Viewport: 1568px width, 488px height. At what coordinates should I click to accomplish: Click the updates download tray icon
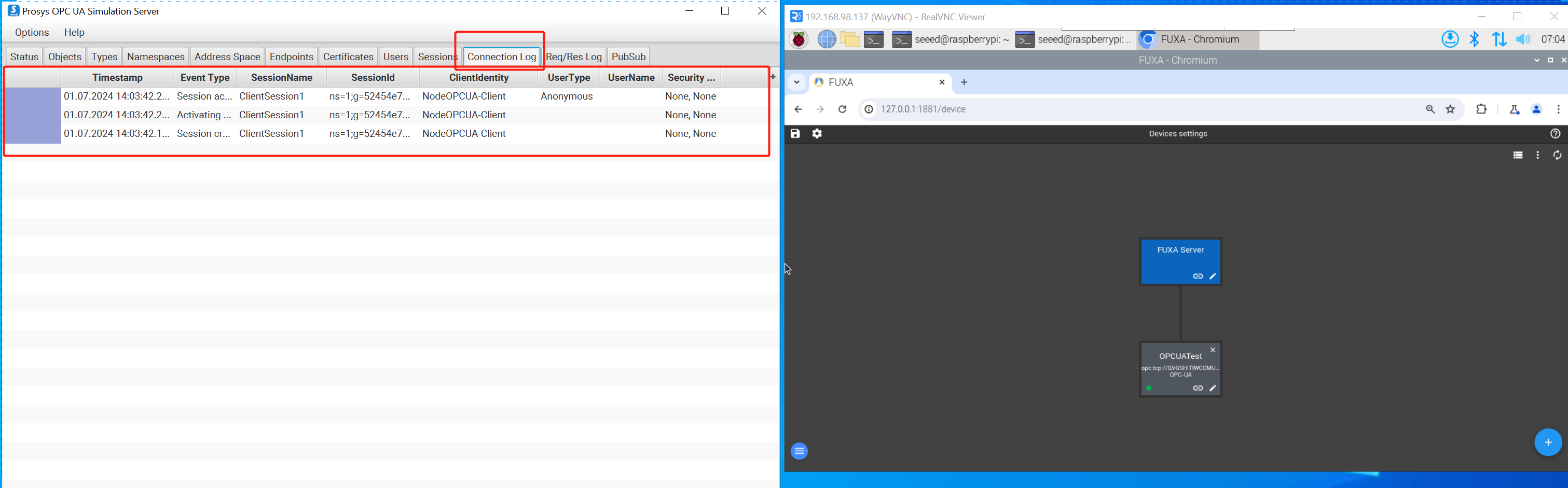1450,39
